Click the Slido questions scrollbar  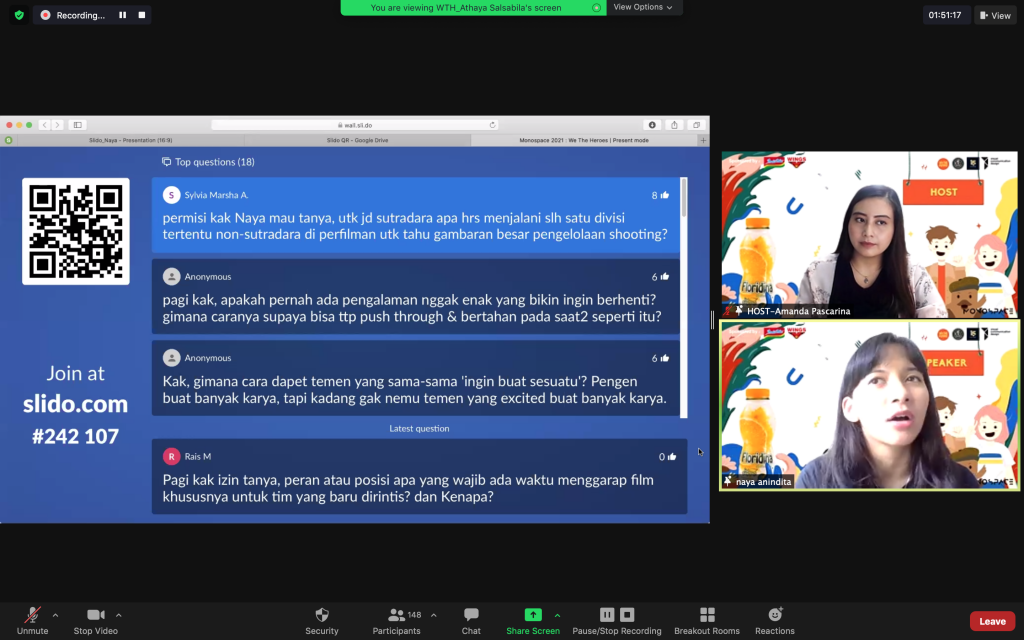[684, 197]
